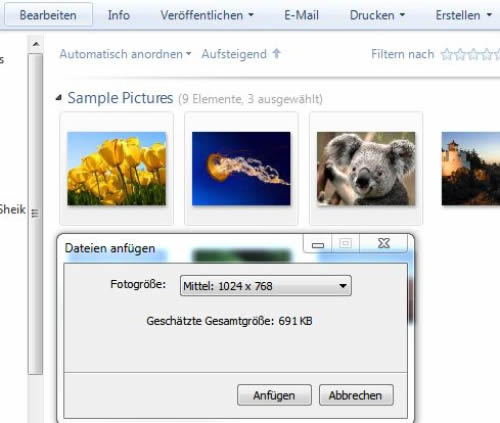Screen dimensions: 500x423
Task: Click the E-Mail toolbar button
Action: coord(301,15)
